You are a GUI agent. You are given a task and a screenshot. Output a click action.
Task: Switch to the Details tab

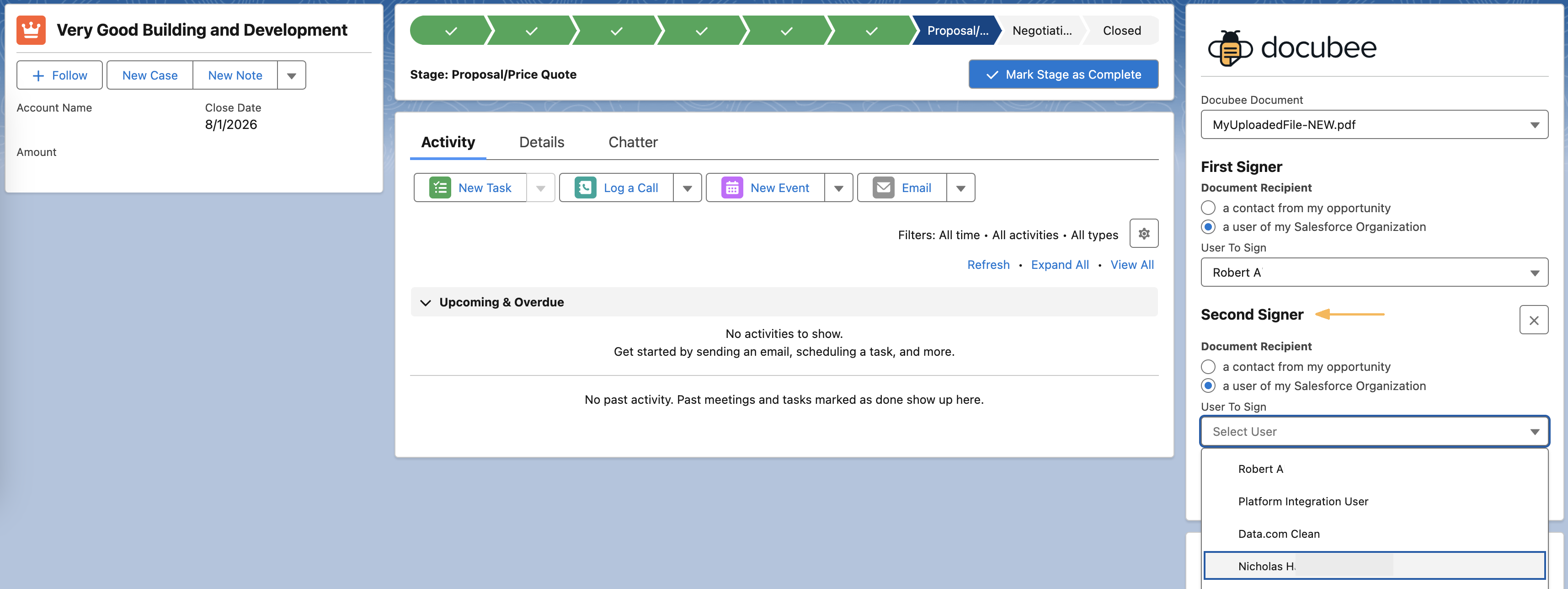[541, 143]
